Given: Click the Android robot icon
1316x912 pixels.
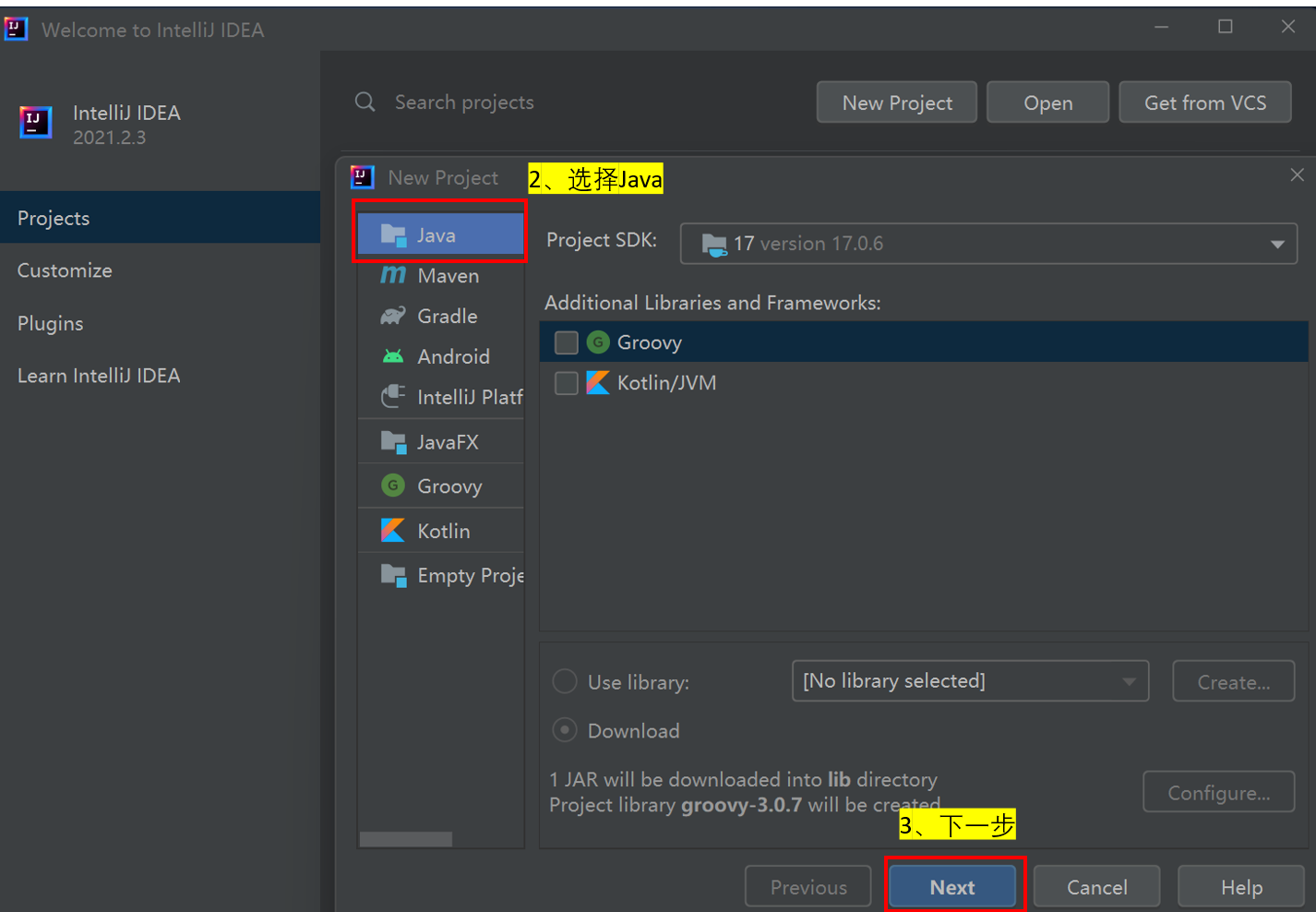Looking at the screenshot, I should coord(393,356).
